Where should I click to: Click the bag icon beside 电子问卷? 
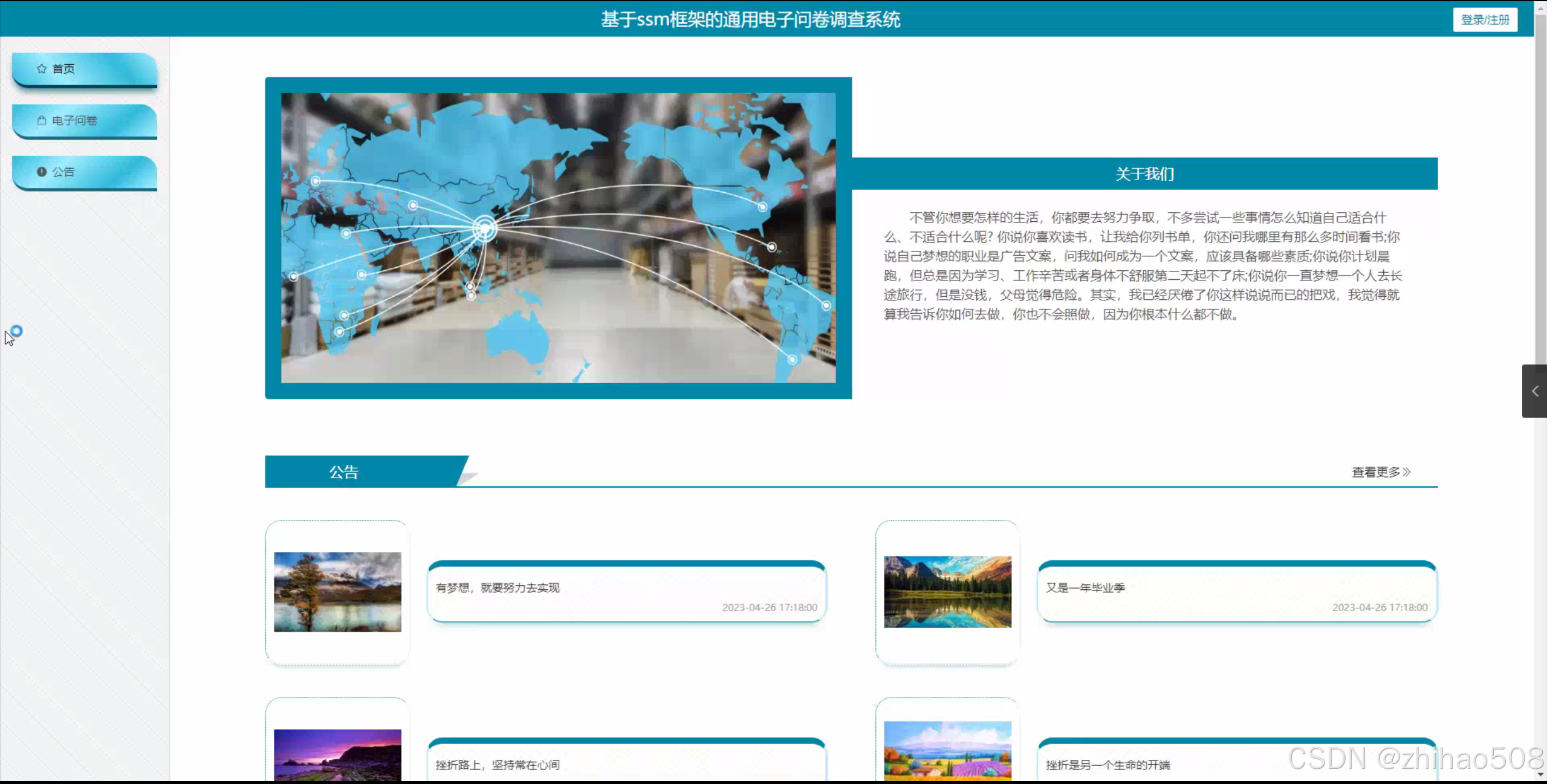coord(41,120)
